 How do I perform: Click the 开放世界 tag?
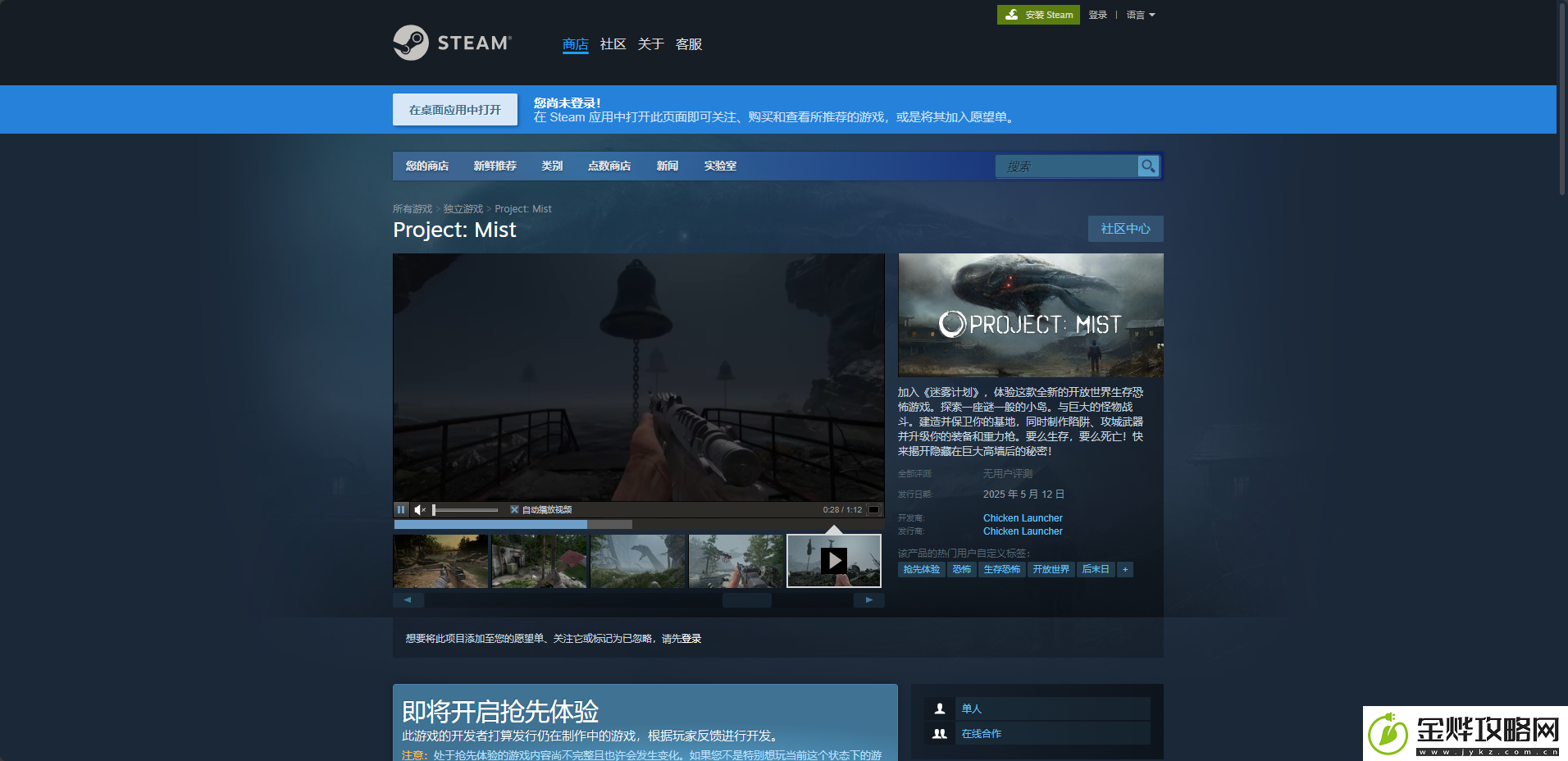coord(1051,569)
